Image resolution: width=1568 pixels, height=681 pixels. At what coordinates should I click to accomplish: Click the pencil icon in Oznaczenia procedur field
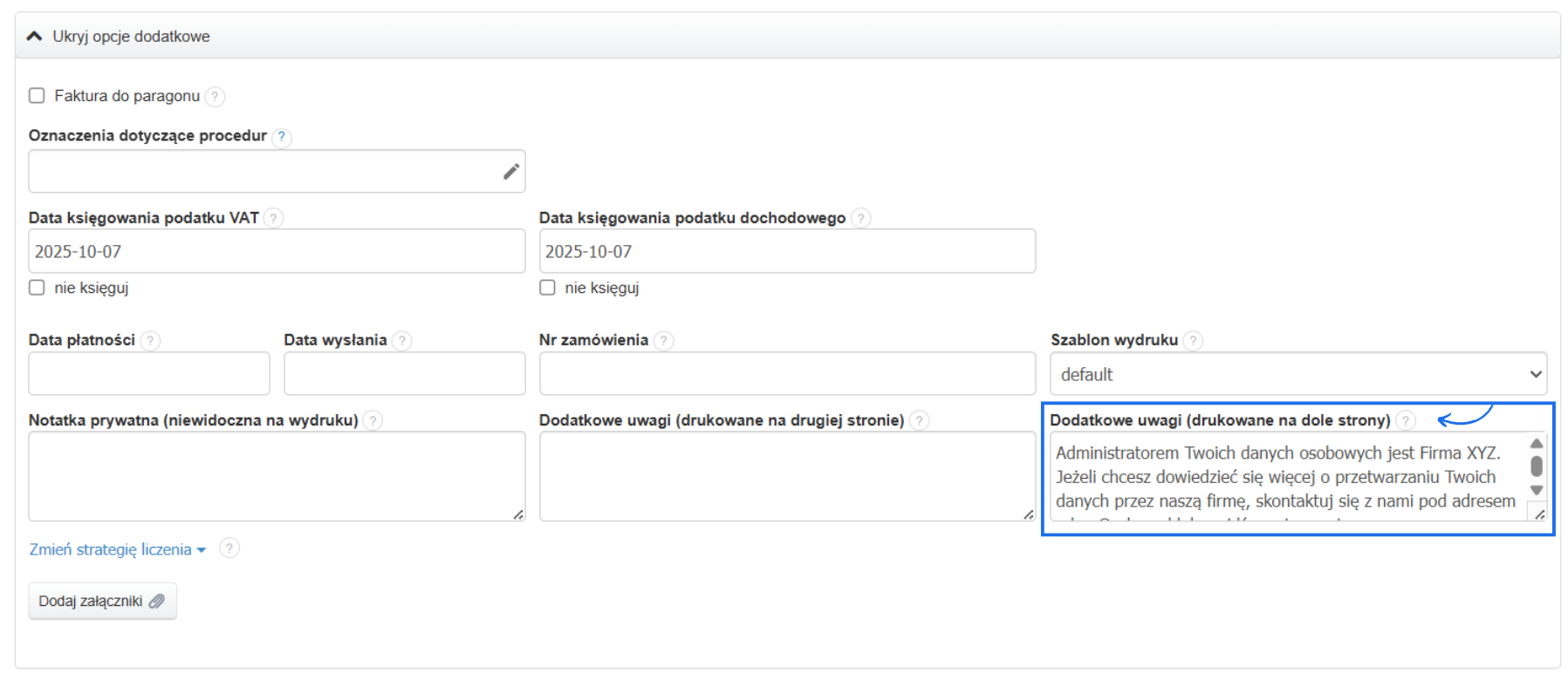[x=511, y=172]
